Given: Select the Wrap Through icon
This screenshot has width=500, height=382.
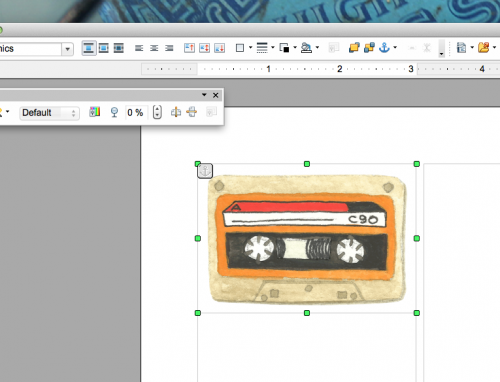Looking at the screenshot, I should tap(119, 48).
